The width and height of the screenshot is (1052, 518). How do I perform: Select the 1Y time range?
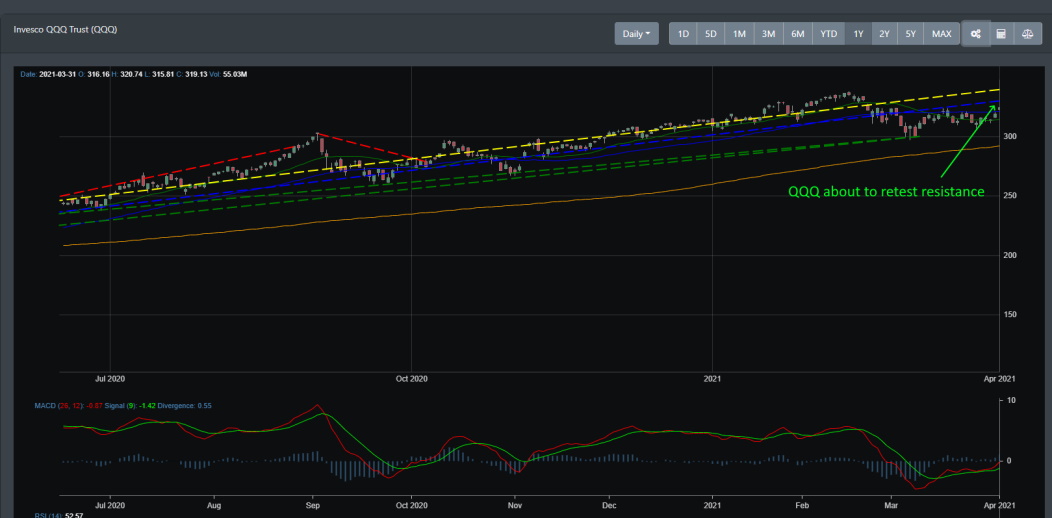point(858,34)
